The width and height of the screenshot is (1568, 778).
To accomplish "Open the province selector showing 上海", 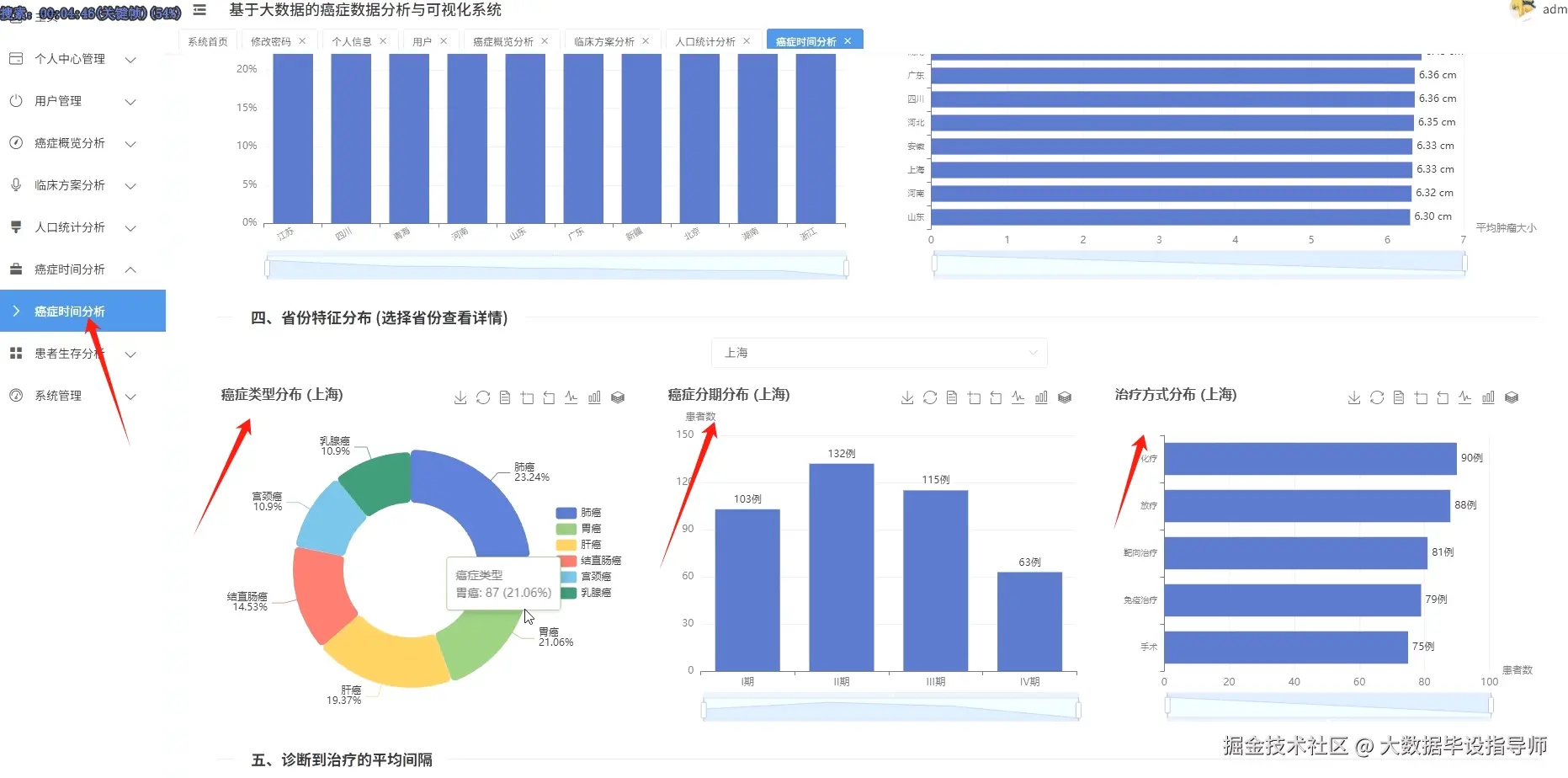I will [x=879, y=353].
